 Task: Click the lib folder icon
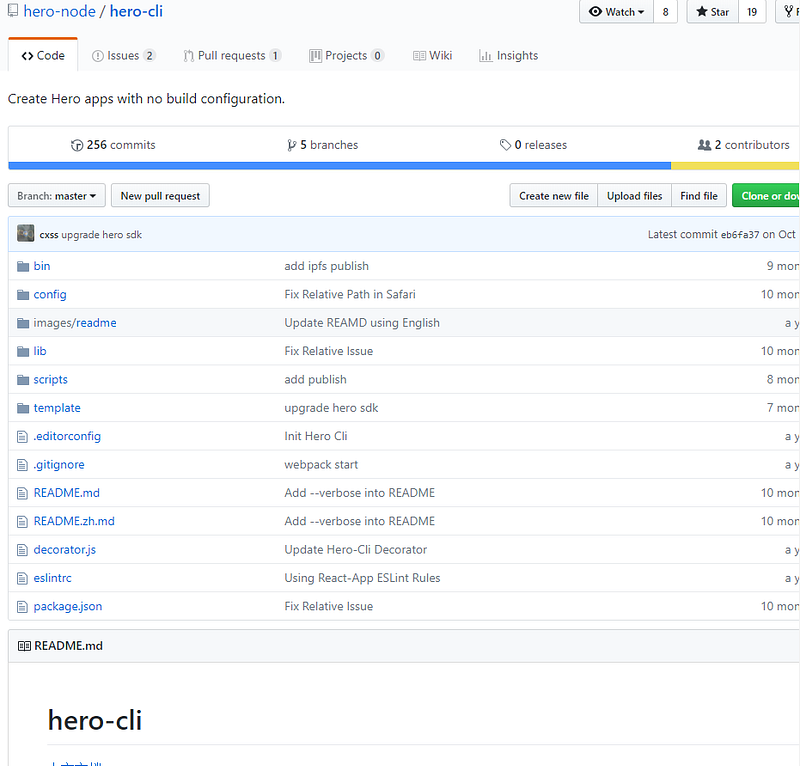tap(23, 351)
